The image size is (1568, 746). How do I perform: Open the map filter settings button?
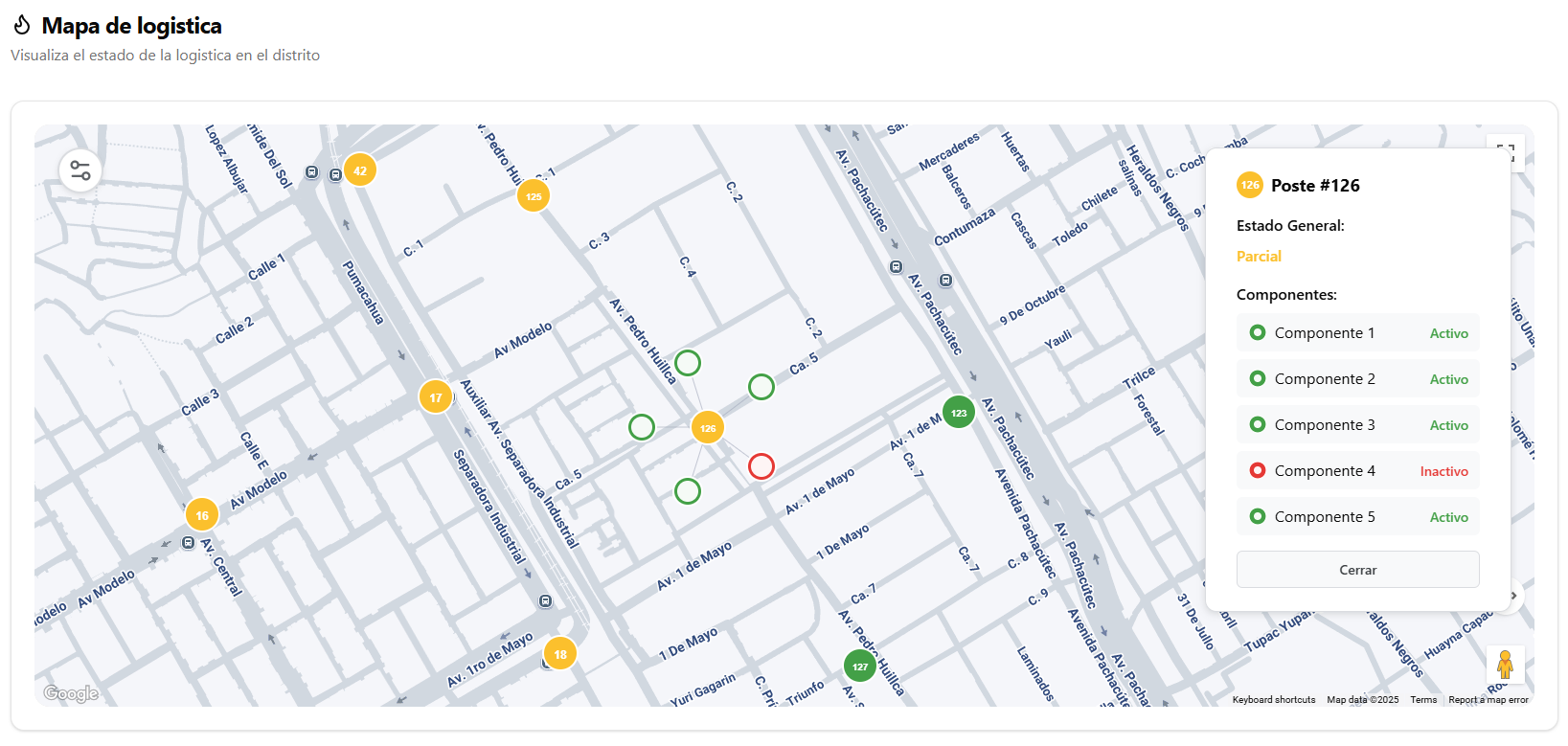(x=80, y=171)
